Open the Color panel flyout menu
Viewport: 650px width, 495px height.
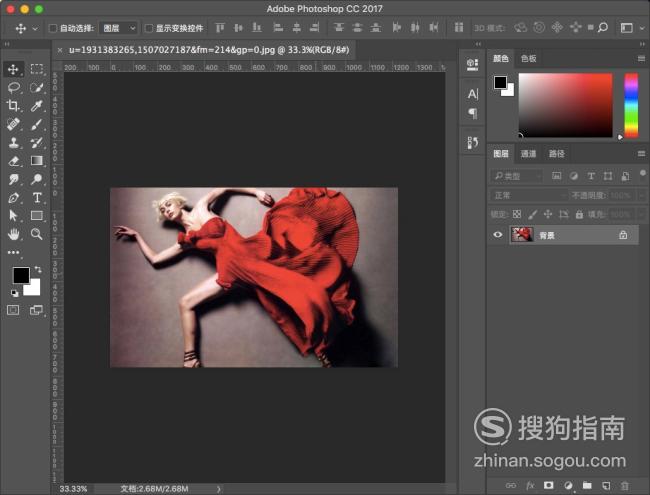pos(641,59)
